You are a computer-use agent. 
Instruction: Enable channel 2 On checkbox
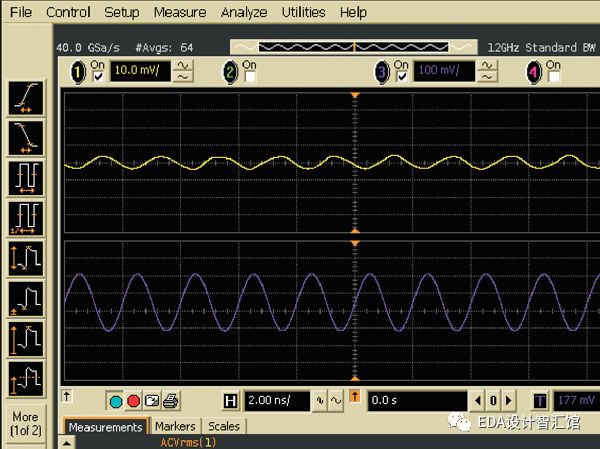250,77
